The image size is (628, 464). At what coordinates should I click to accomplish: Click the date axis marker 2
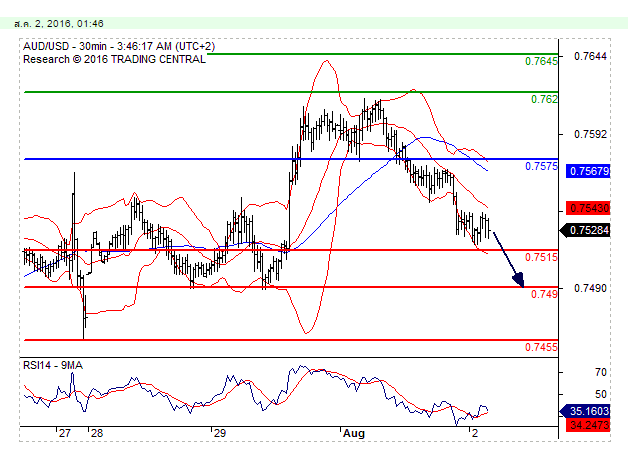coord(475,433)
